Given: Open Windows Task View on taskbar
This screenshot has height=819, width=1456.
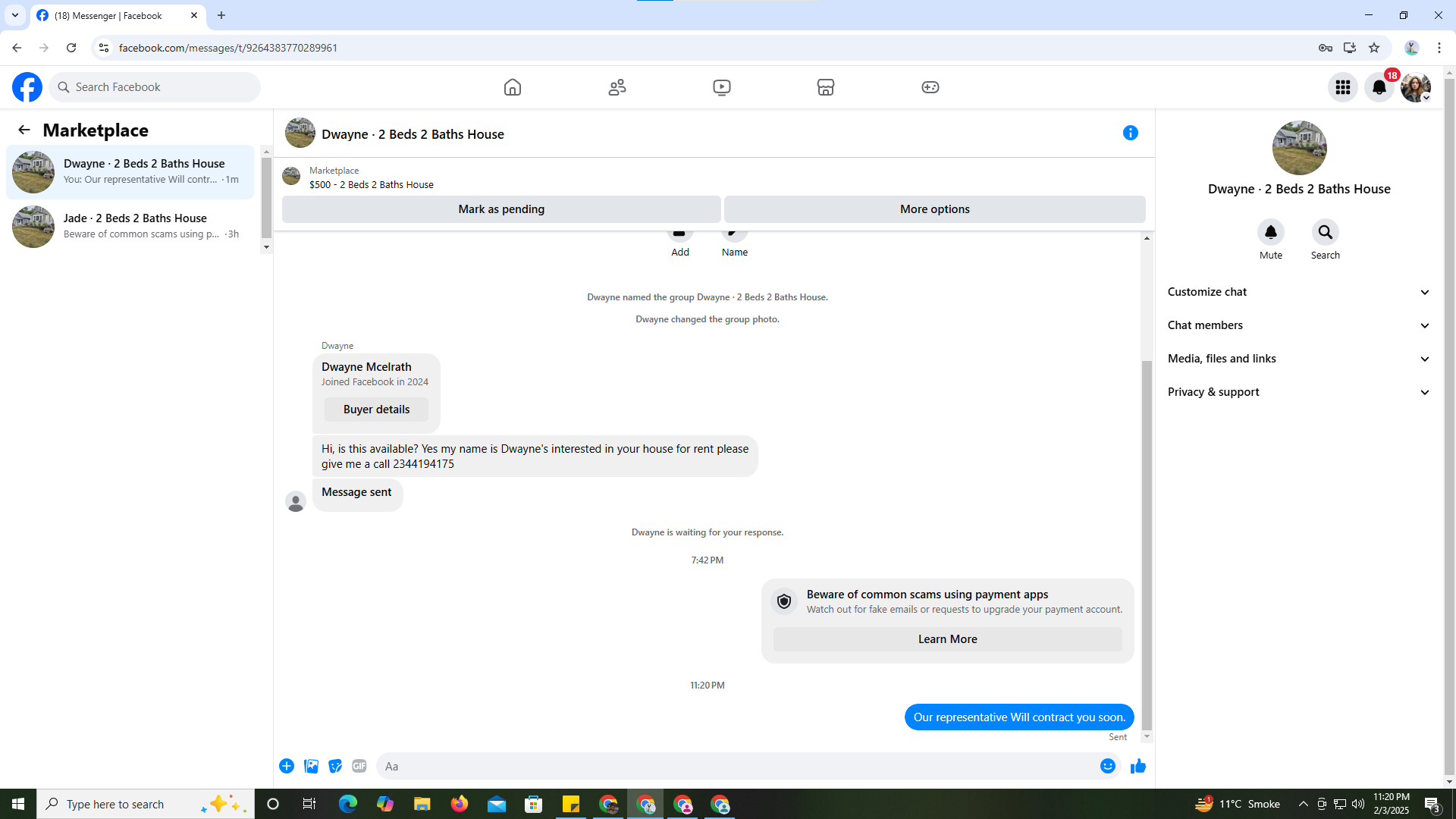Looking at the screenshot, I should coord(309,804).
